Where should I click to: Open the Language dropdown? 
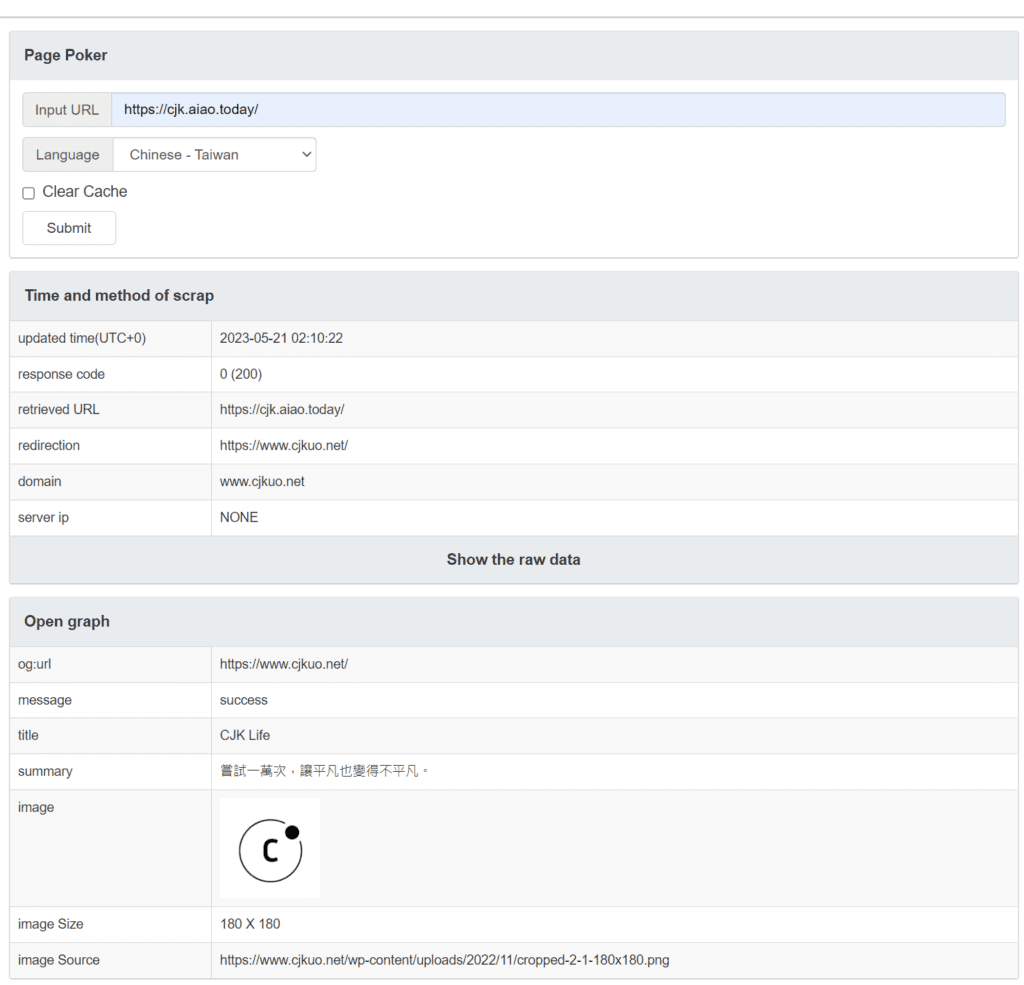pyautogui.click(x=215, y=155)
